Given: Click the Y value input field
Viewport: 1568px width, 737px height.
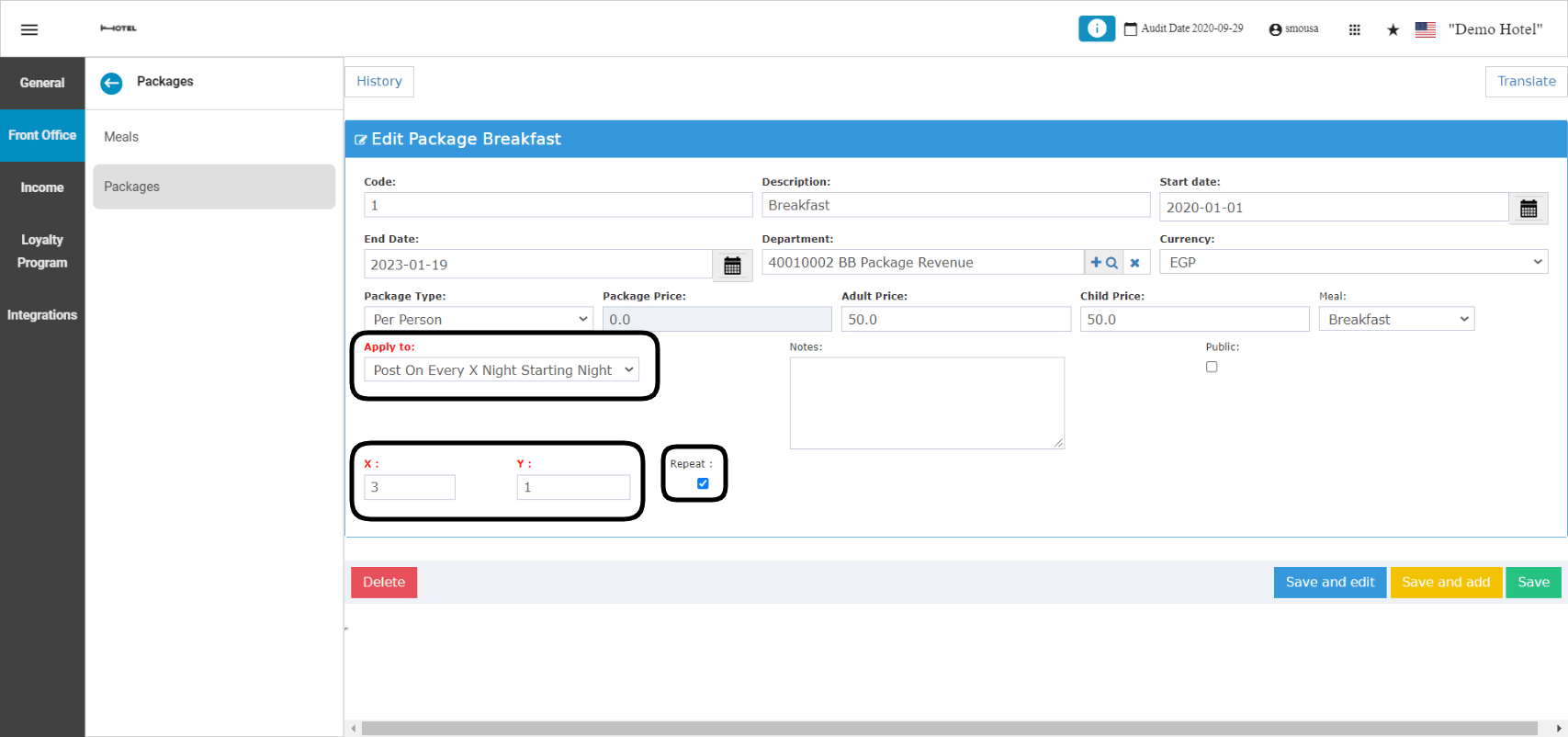Looking at the screenshot, I should pos(573,487).
